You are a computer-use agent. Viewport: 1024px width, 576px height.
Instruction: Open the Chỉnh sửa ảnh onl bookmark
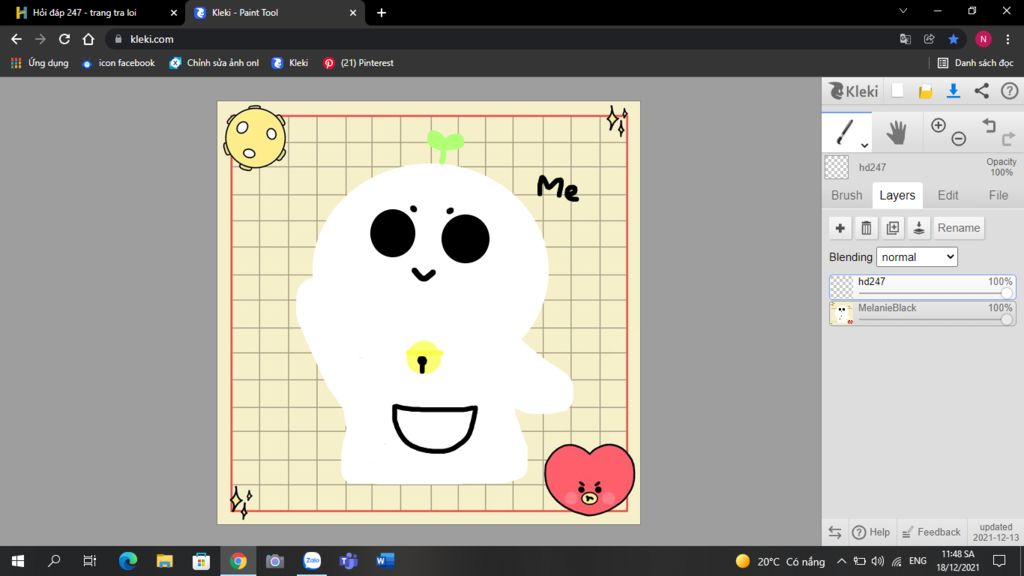[x=214, y=63]
